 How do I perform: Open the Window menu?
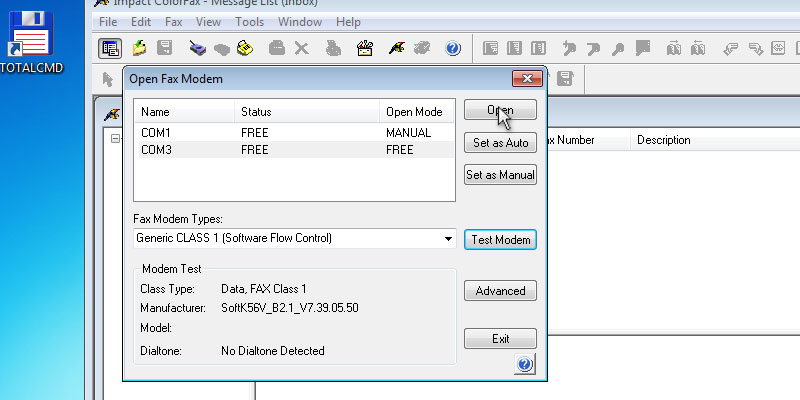300,21
